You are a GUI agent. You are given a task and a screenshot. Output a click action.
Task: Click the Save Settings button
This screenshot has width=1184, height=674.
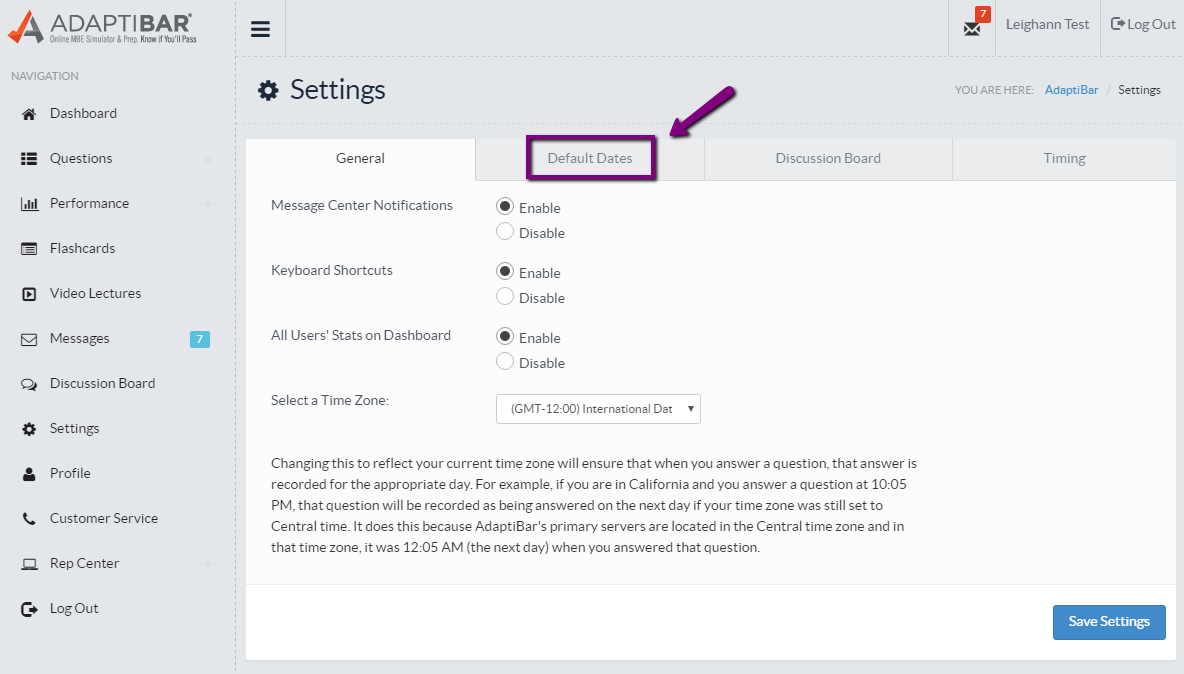(x=1108, y=621)
